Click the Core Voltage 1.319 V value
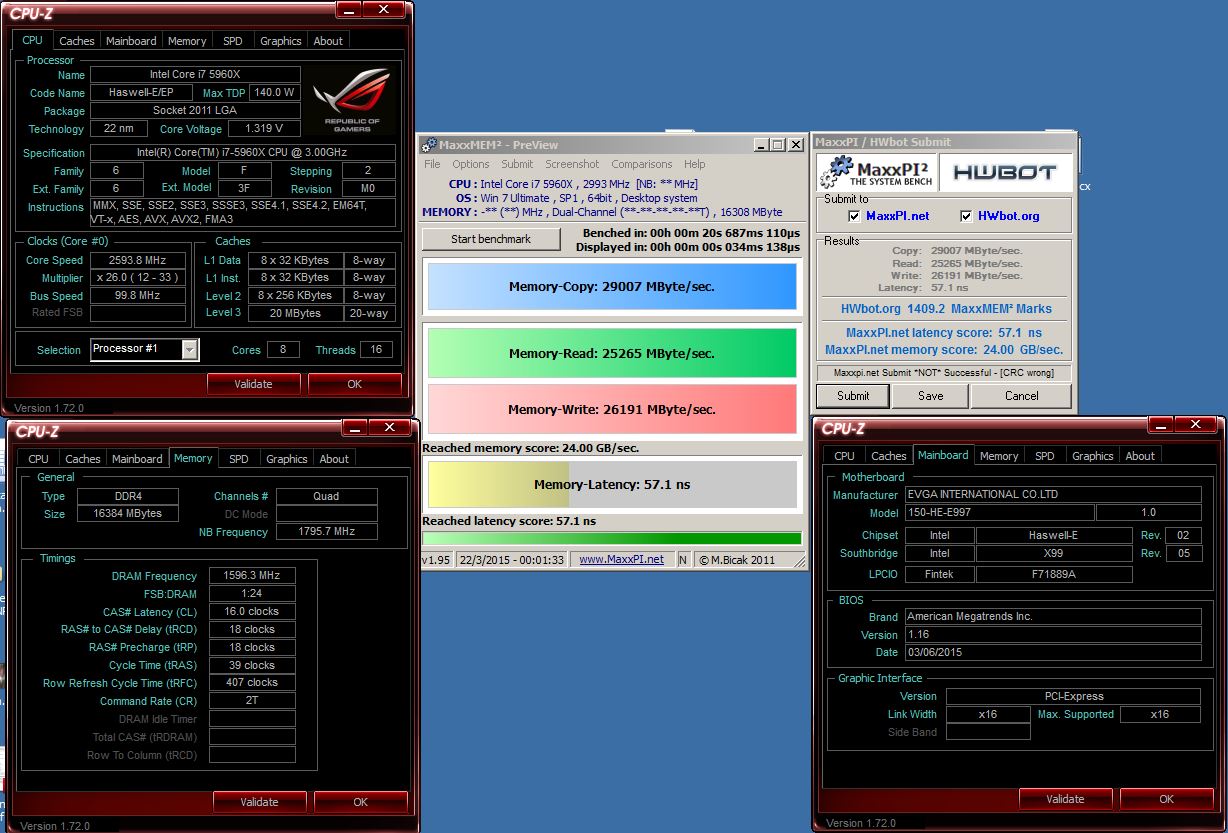Viewport: 1228px width, 833px height. [x=264, y=128]
